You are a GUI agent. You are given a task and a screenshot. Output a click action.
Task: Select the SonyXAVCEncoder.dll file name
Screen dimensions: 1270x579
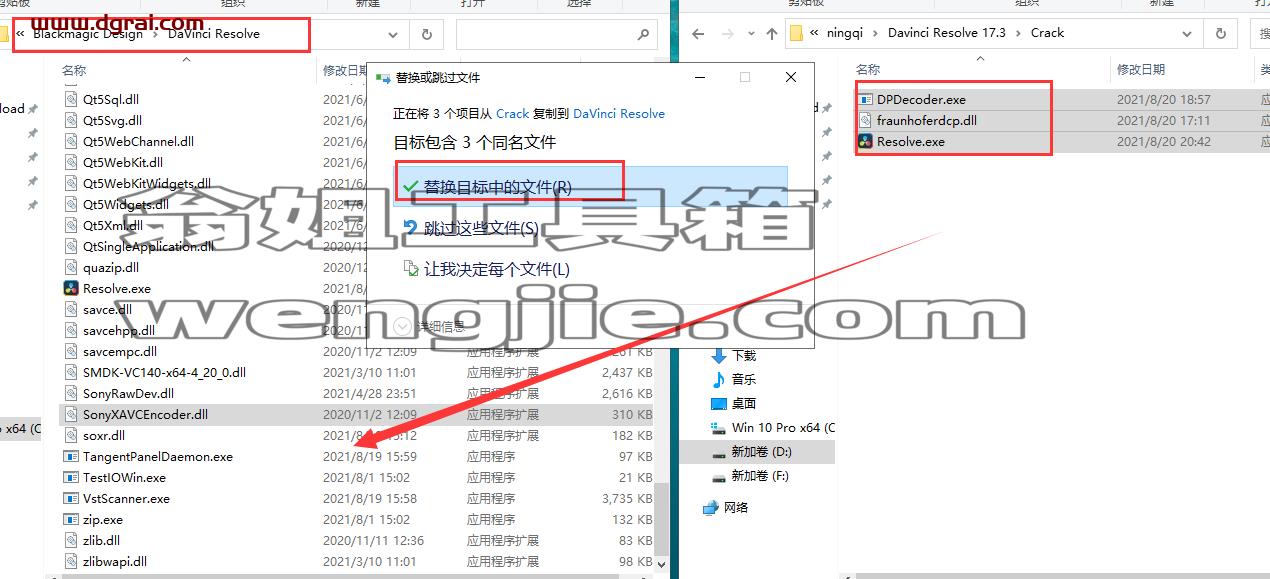click(x=146, y=414)
